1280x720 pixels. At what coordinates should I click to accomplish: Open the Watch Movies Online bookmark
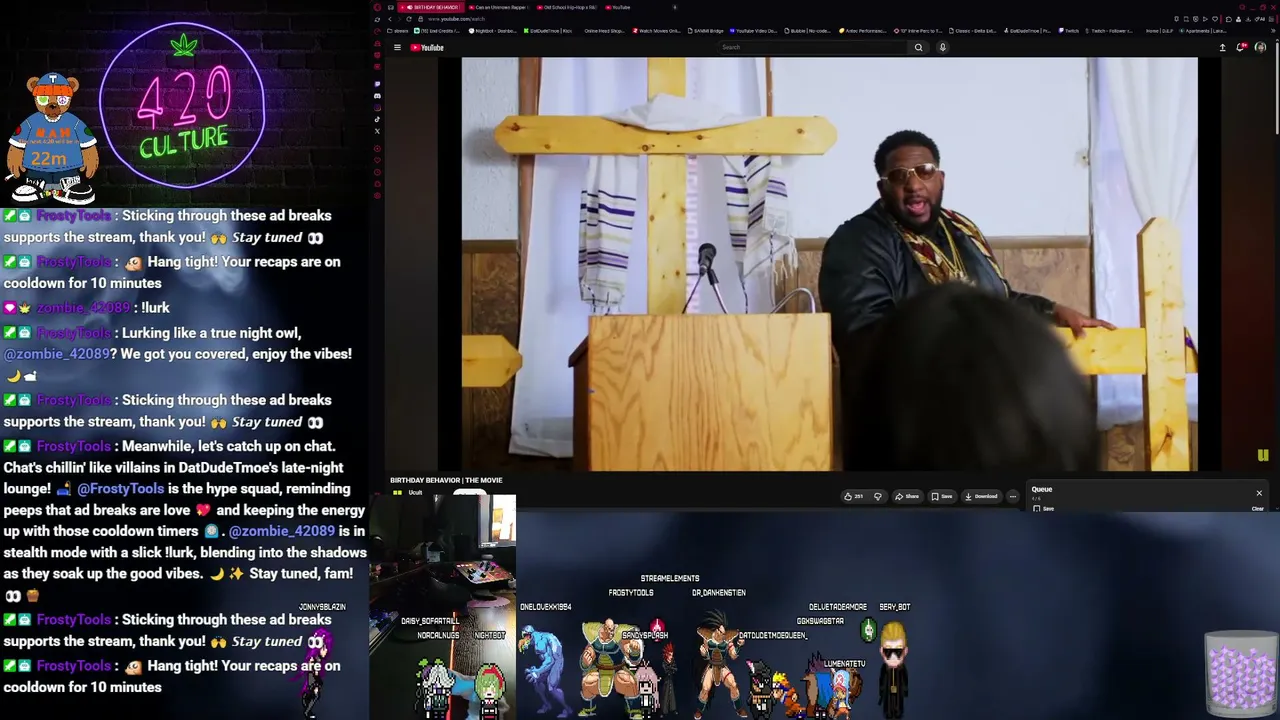tap(656, 31)
